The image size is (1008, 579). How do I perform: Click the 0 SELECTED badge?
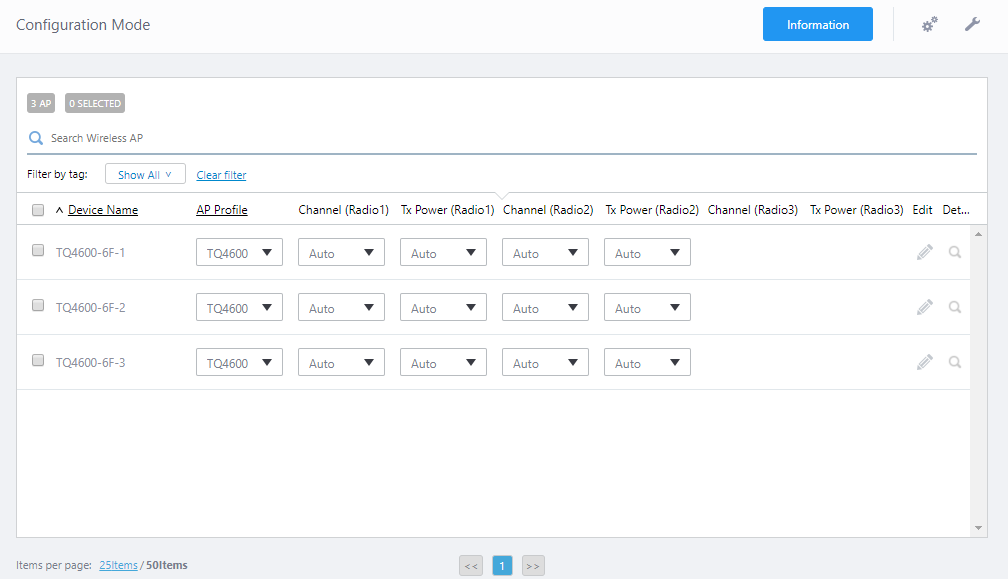tap(94, 103)
